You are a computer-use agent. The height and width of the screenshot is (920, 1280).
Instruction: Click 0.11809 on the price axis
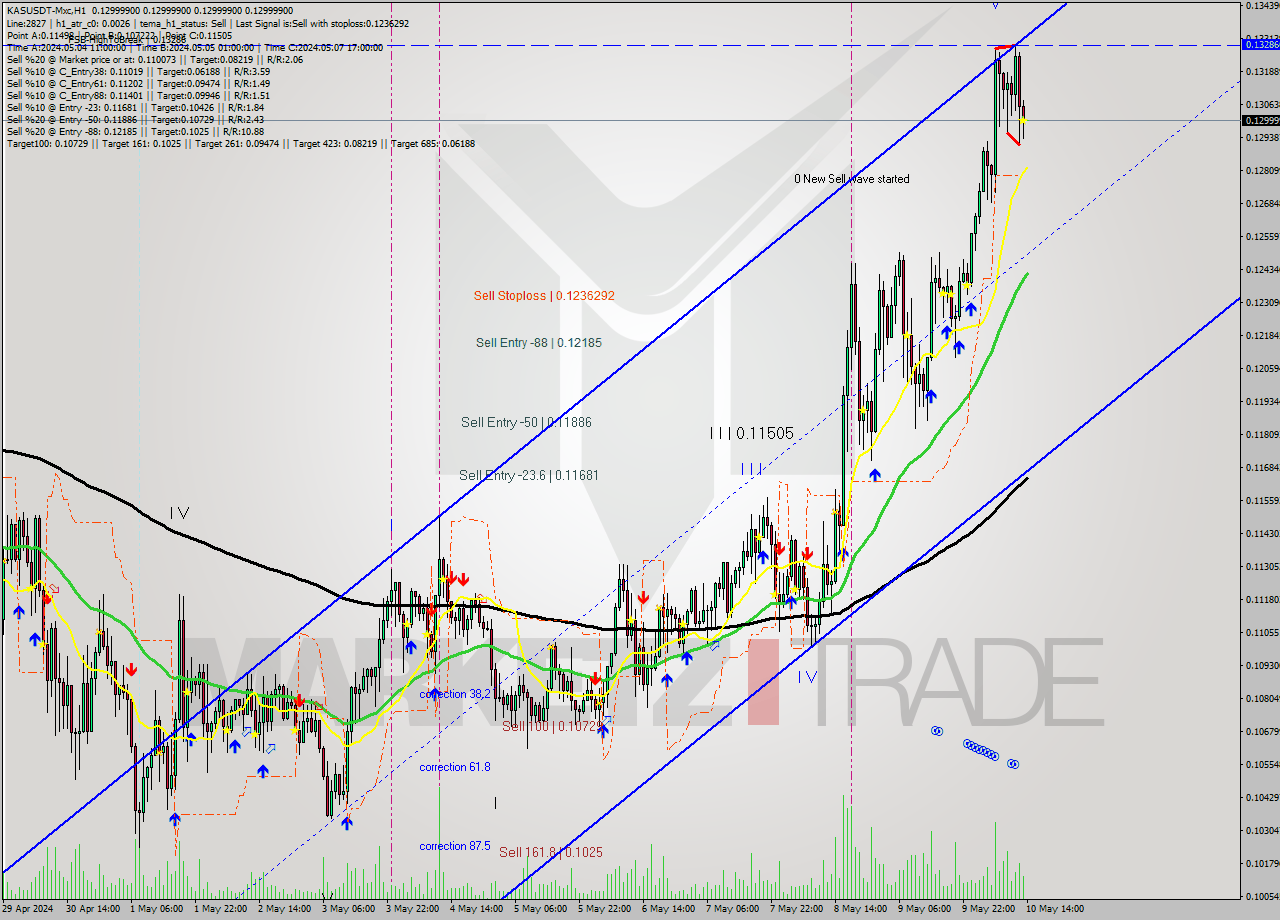coord(1262,434)
